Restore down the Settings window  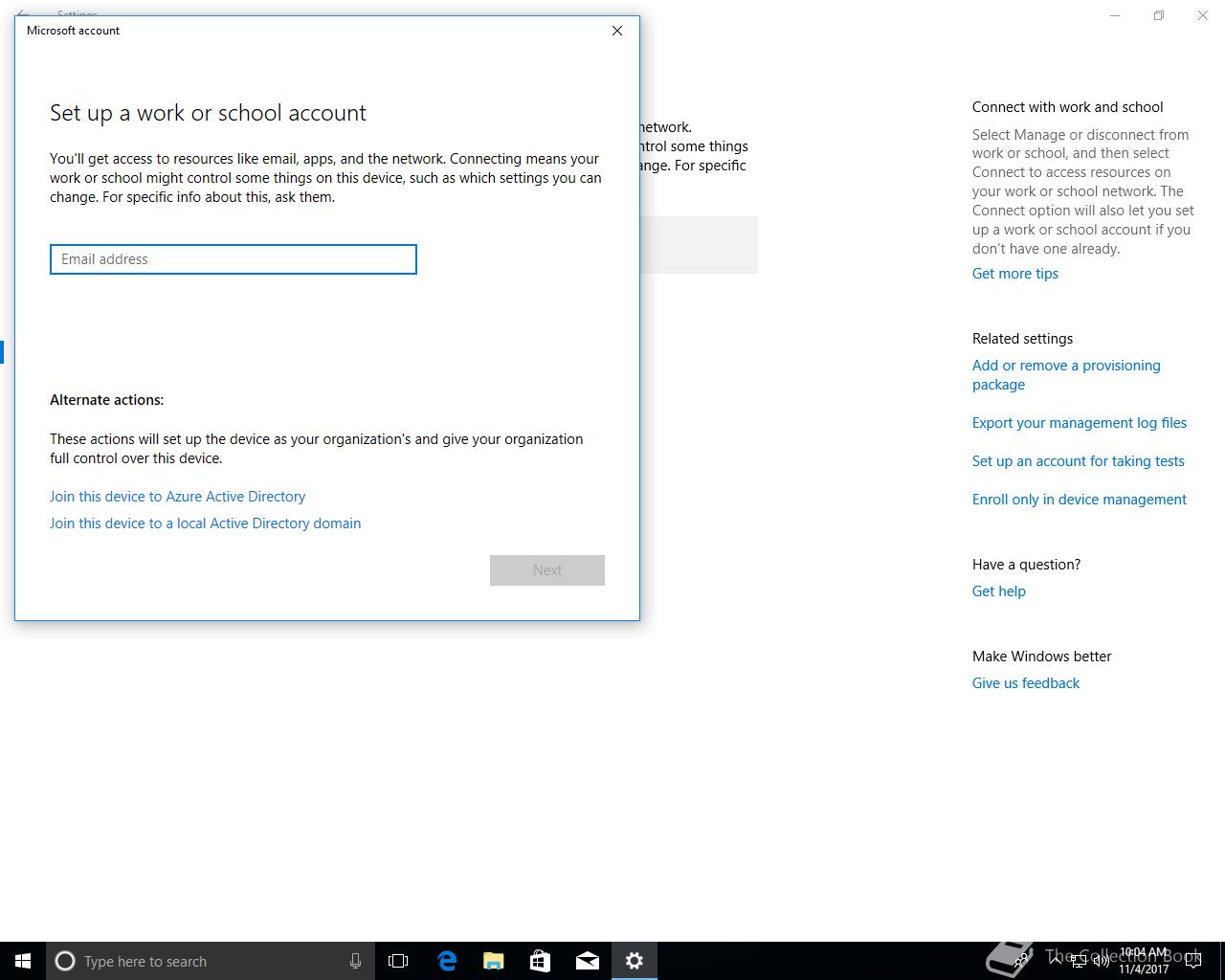(x=1159, y=15)
